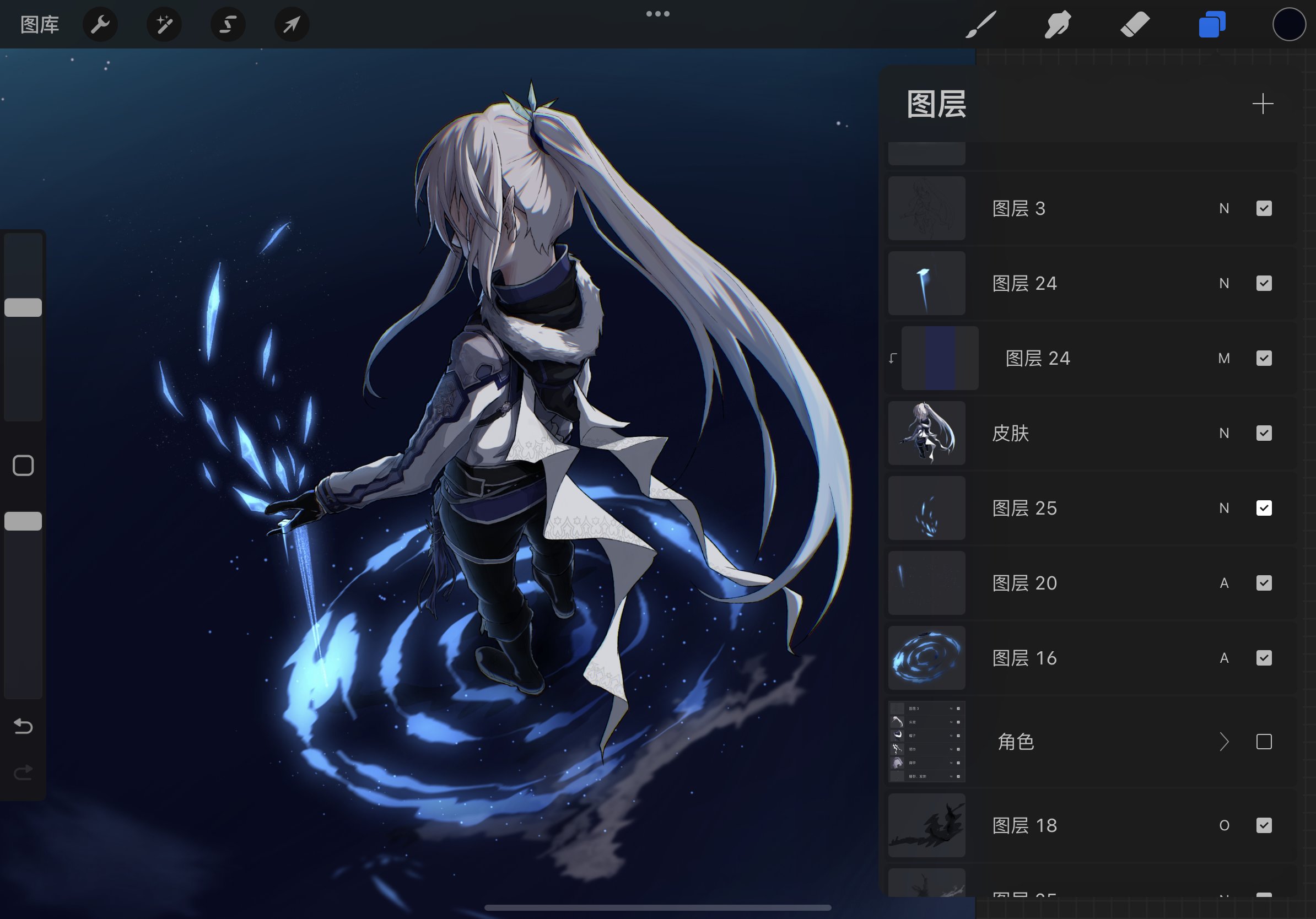Click the 图层 20 layer name
This screenshot has width=1316, height=919.
(x=1024, y=583)
